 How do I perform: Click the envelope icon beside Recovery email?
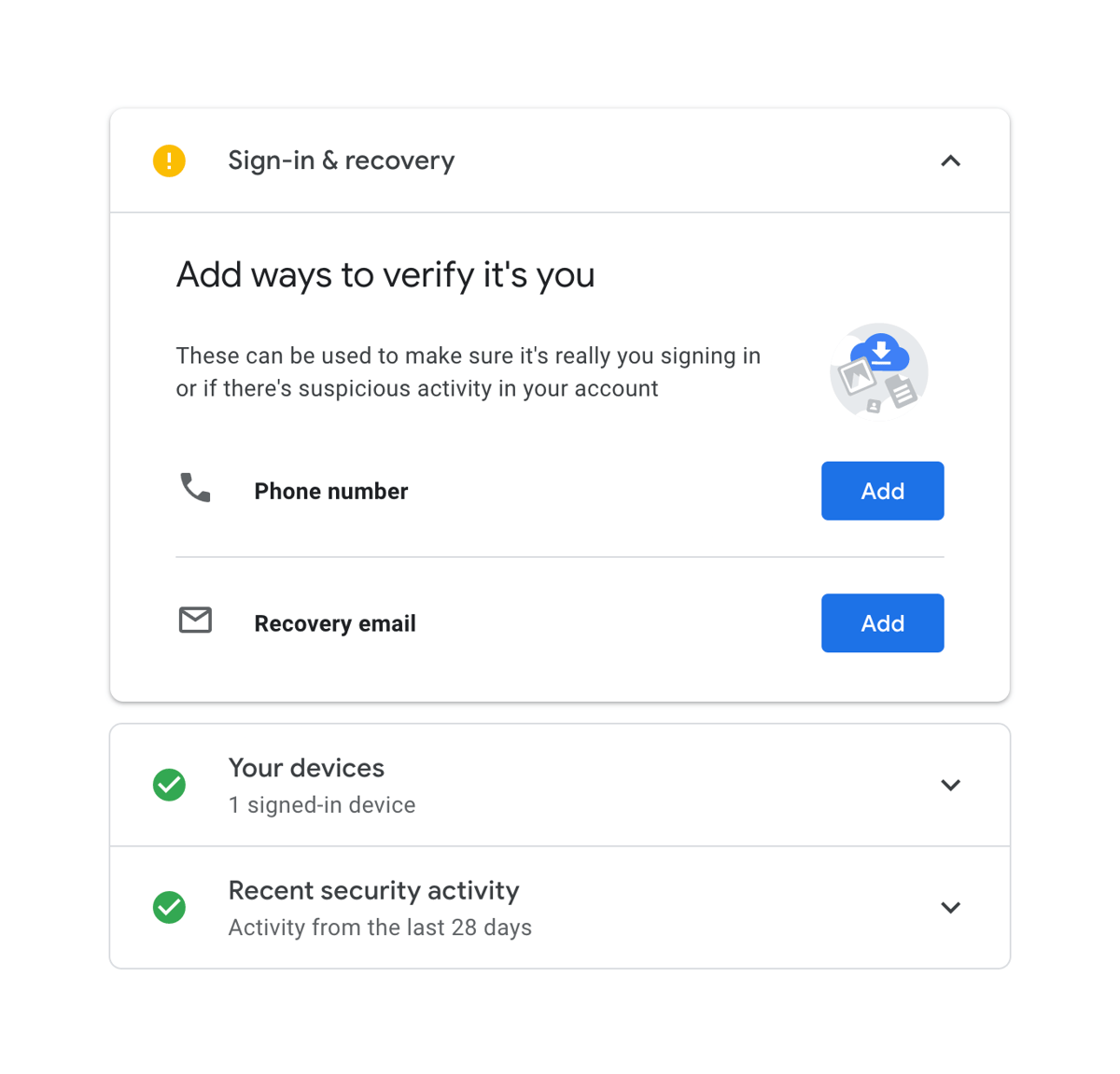tap(195, 621)
